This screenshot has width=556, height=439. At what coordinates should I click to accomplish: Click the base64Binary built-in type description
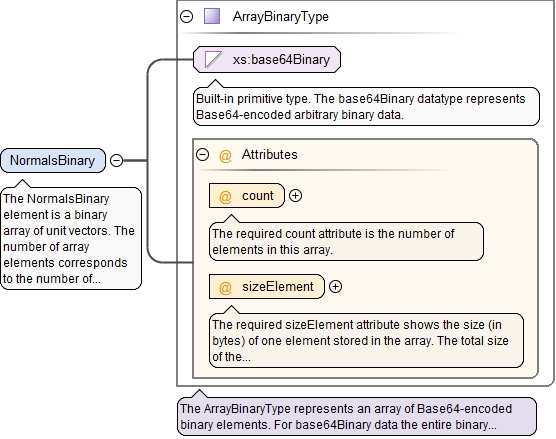366,106
